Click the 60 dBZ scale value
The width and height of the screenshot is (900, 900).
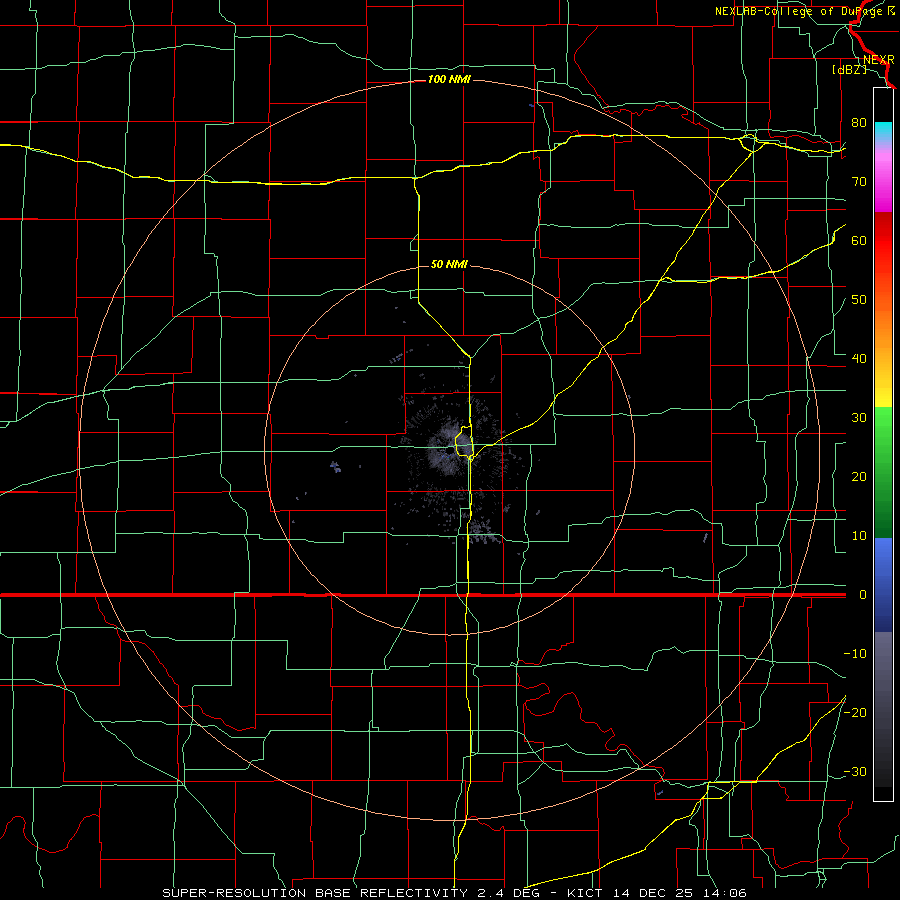click(859, 240)
